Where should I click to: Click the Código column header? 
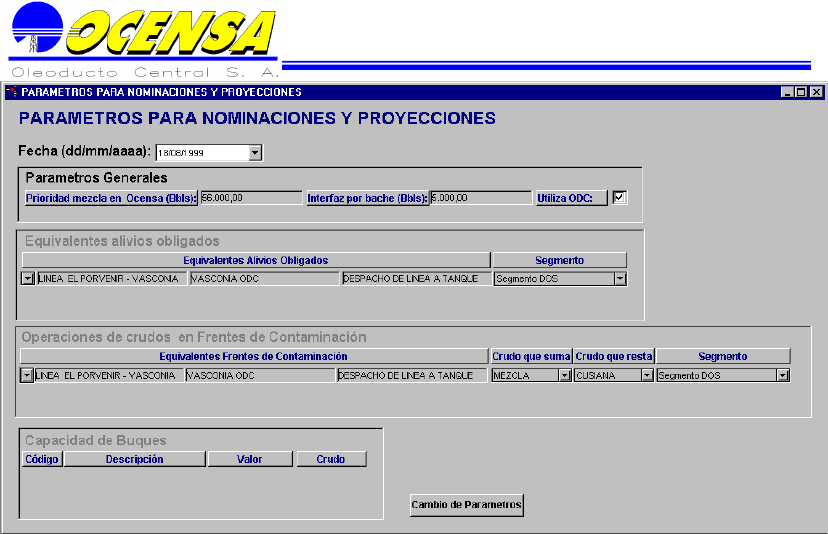click(42, 459)
